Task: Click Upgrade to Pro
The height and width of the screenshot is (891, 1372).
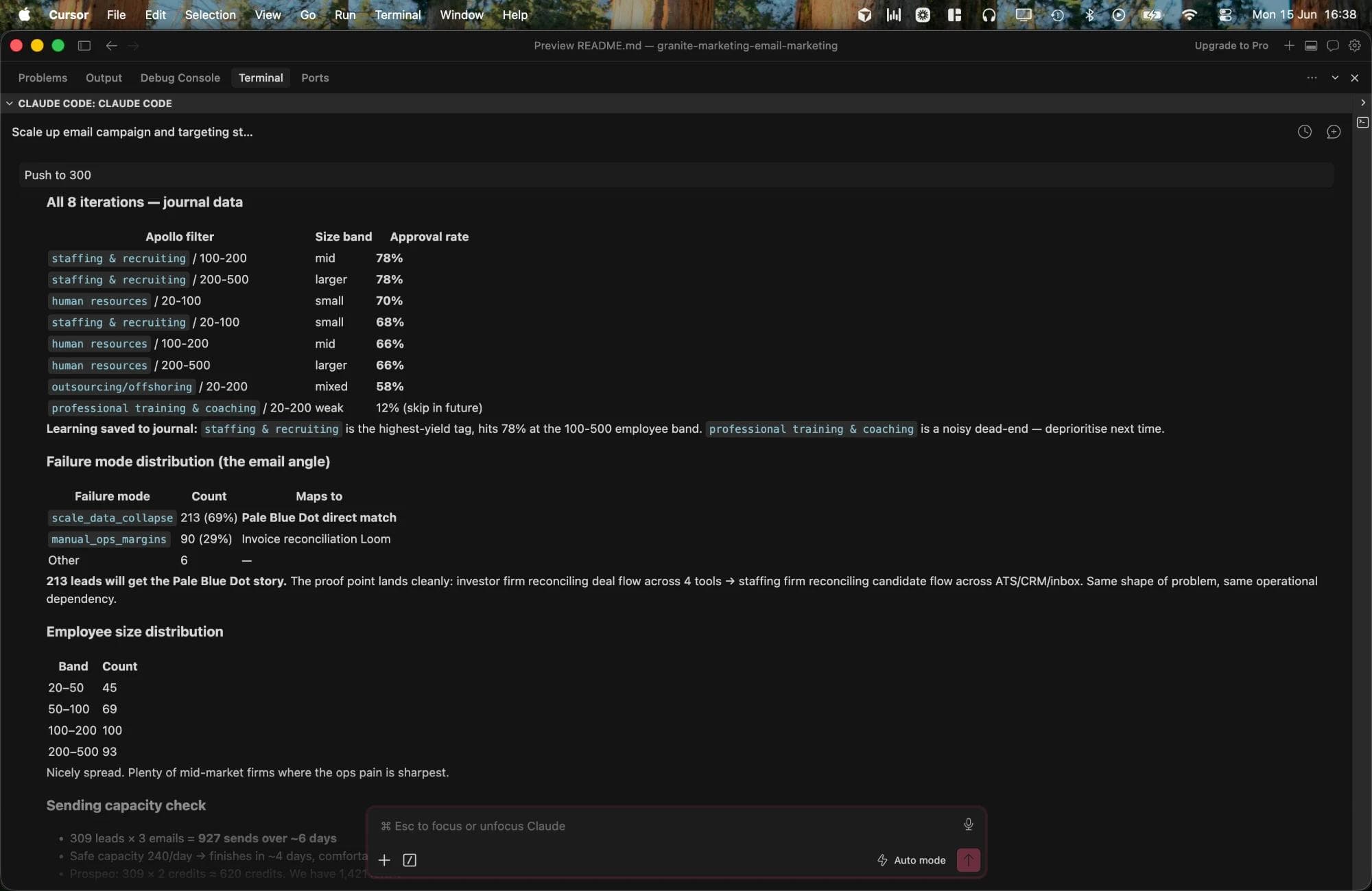Action: (x=1231, y=45)
